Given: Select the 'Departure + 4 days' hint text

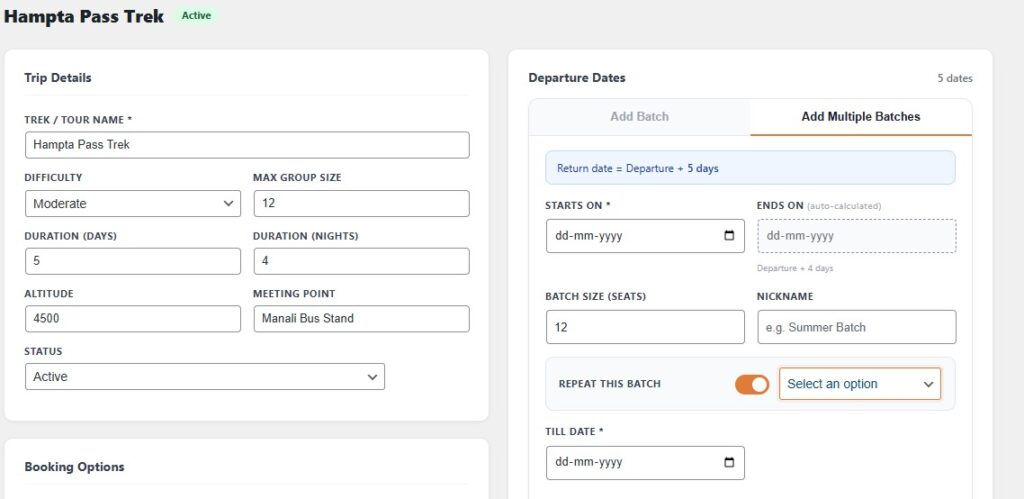Looking at the screenshot, I should [795, 268].
